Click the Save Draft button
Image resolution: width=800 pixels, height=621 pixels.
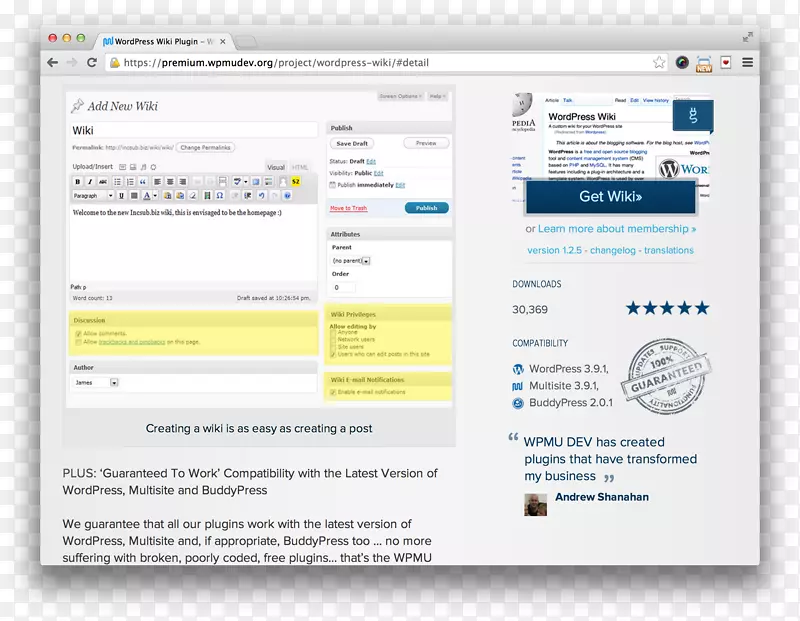[352, 143]
